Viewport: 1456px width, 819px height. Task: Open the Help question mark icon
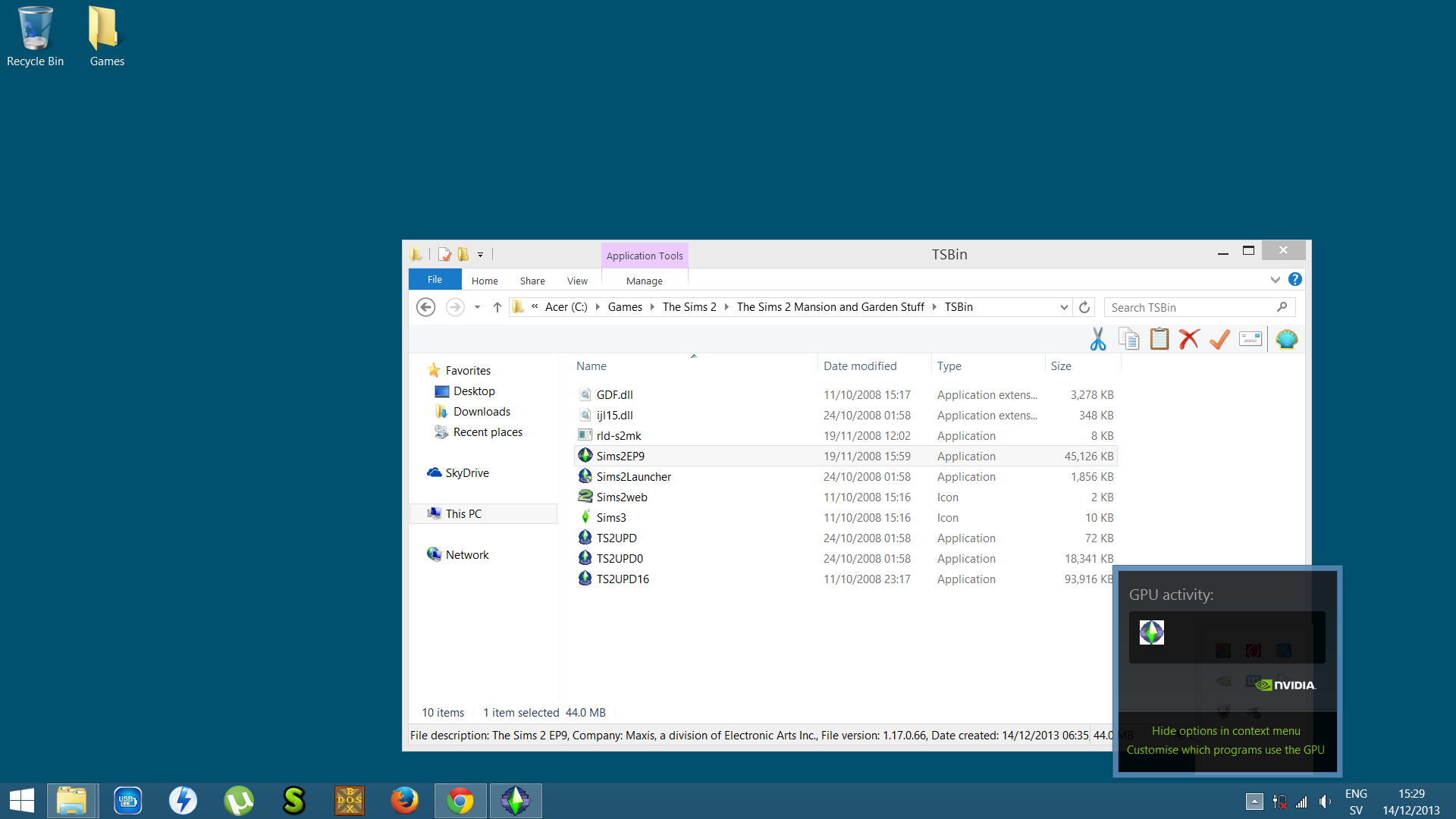click(1295, 280)
